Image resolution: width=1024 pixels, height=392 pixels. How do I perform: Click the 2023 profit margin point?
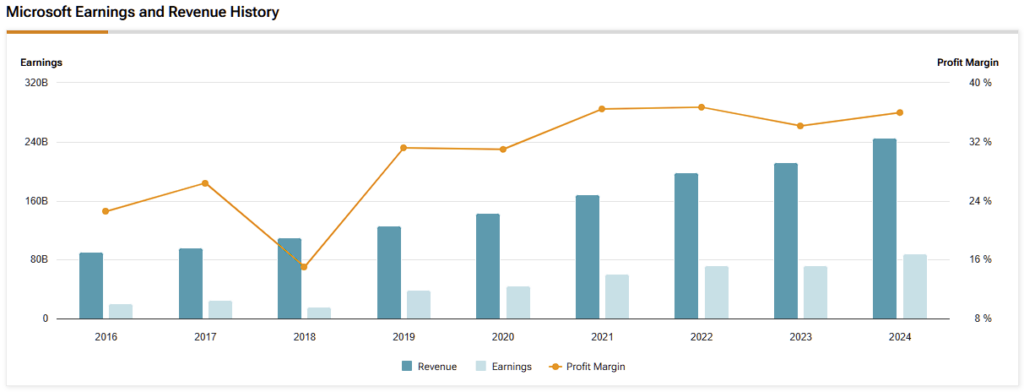click(x=801, y=126)
